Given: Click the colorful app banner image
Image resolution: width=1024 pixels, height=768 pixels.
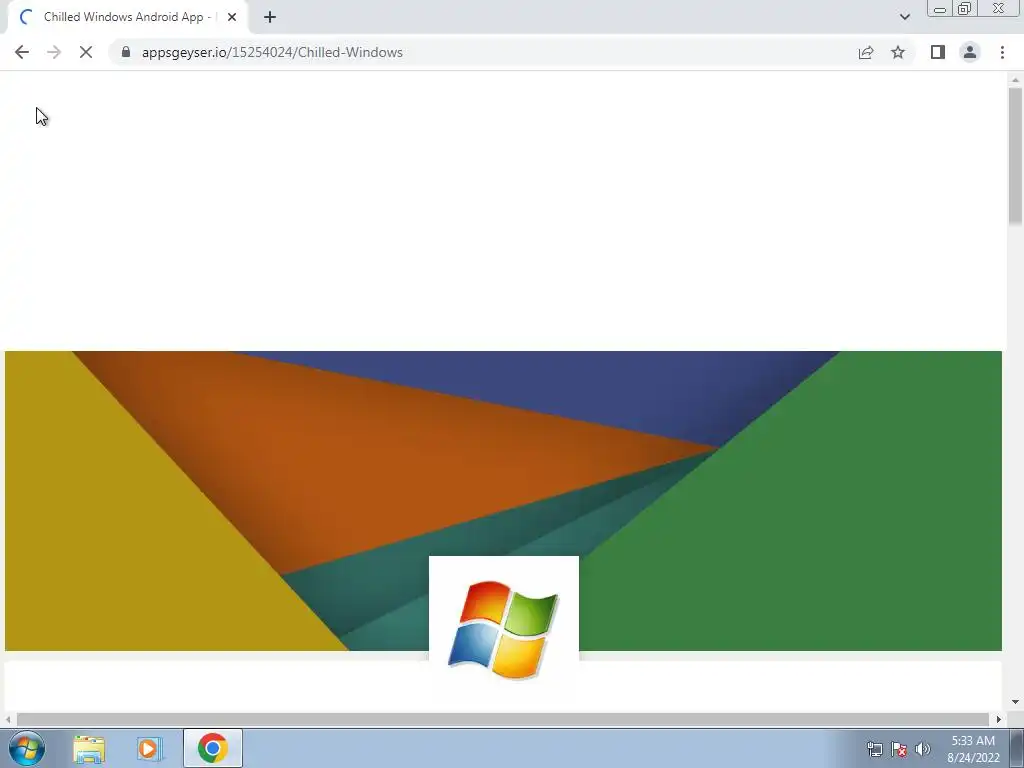Looking at the screenshot, I should 503,500.
